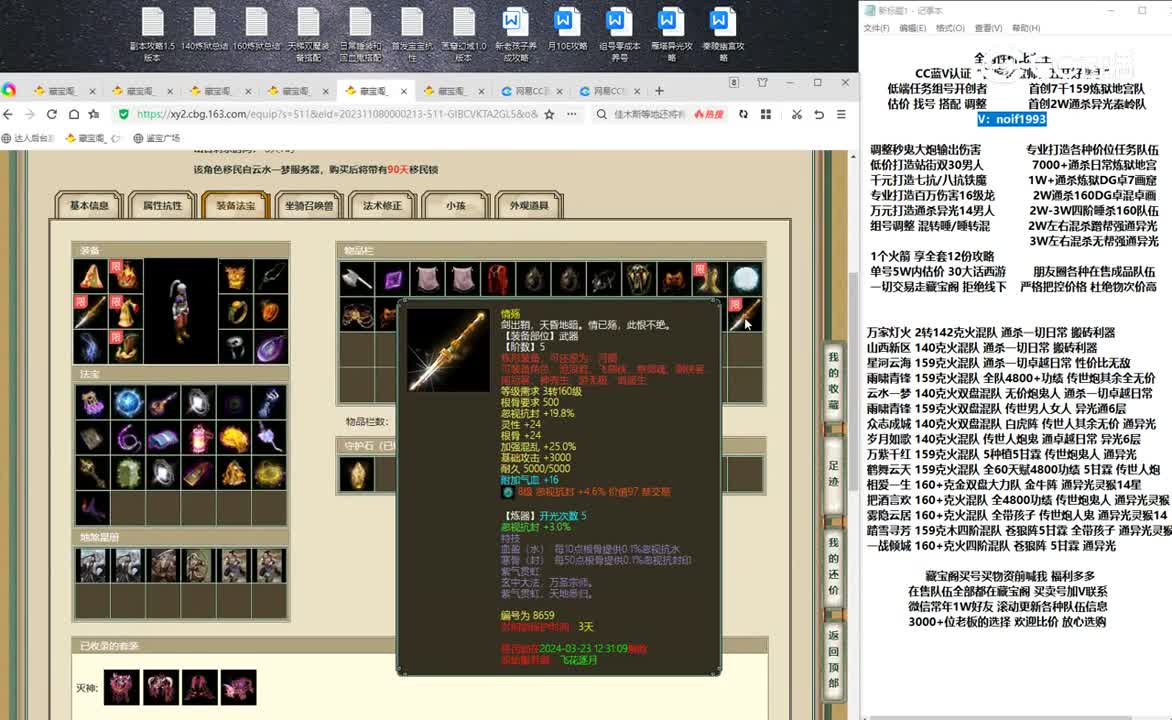The image size is (1172, 720).
Task: Select the red robe inventory item
Action: 498,279
